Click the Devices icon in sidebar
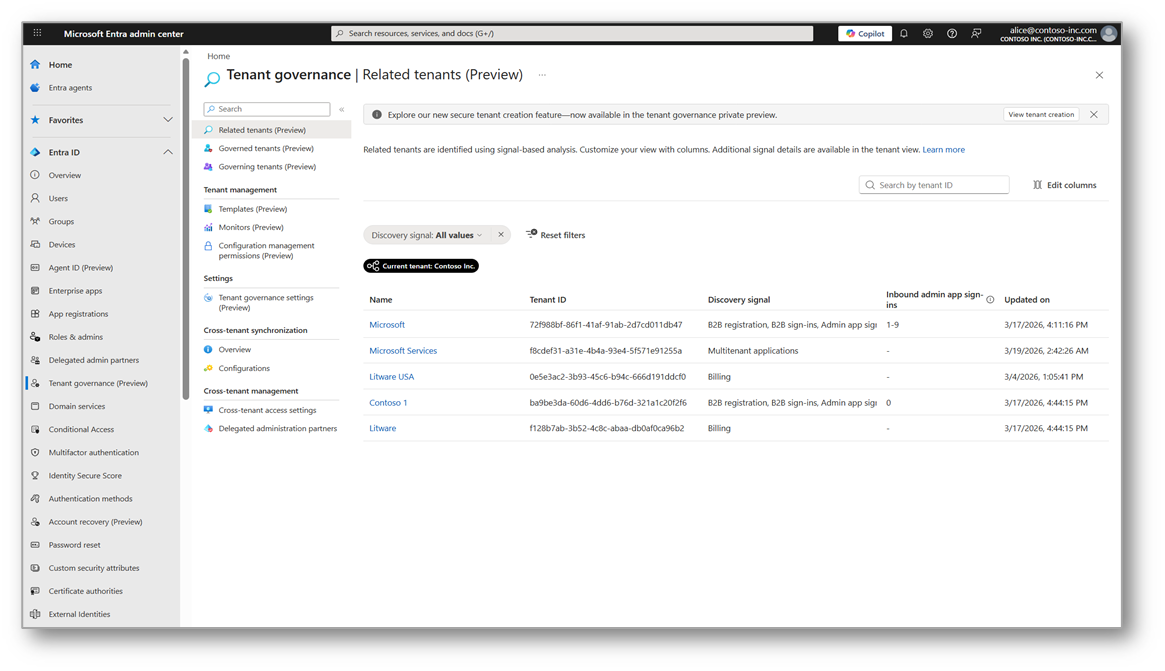The image size is (1165, 671). [x=35, y=244]
